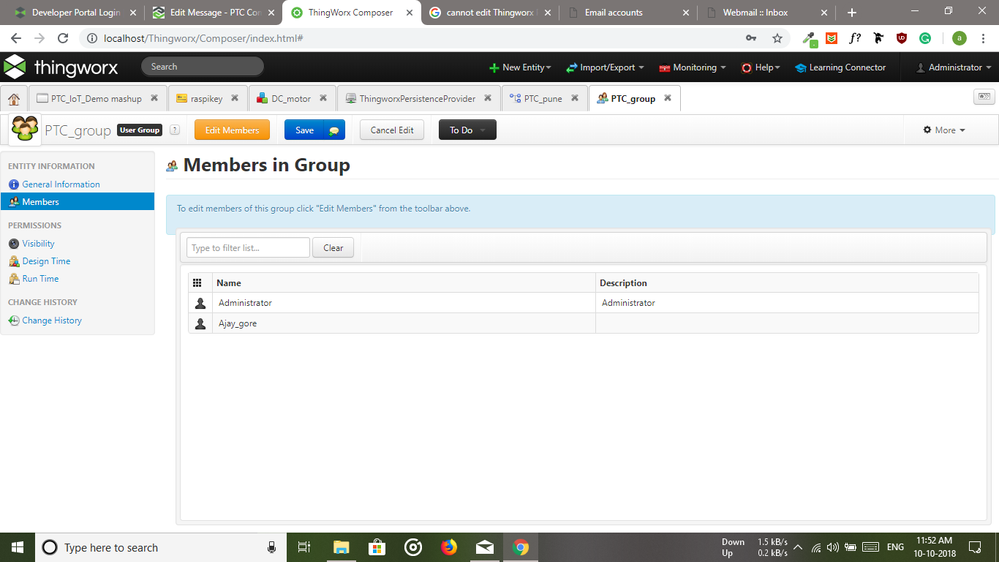
Task: Click the PTC_group entity avatar icon
Action: pos(25,129)
